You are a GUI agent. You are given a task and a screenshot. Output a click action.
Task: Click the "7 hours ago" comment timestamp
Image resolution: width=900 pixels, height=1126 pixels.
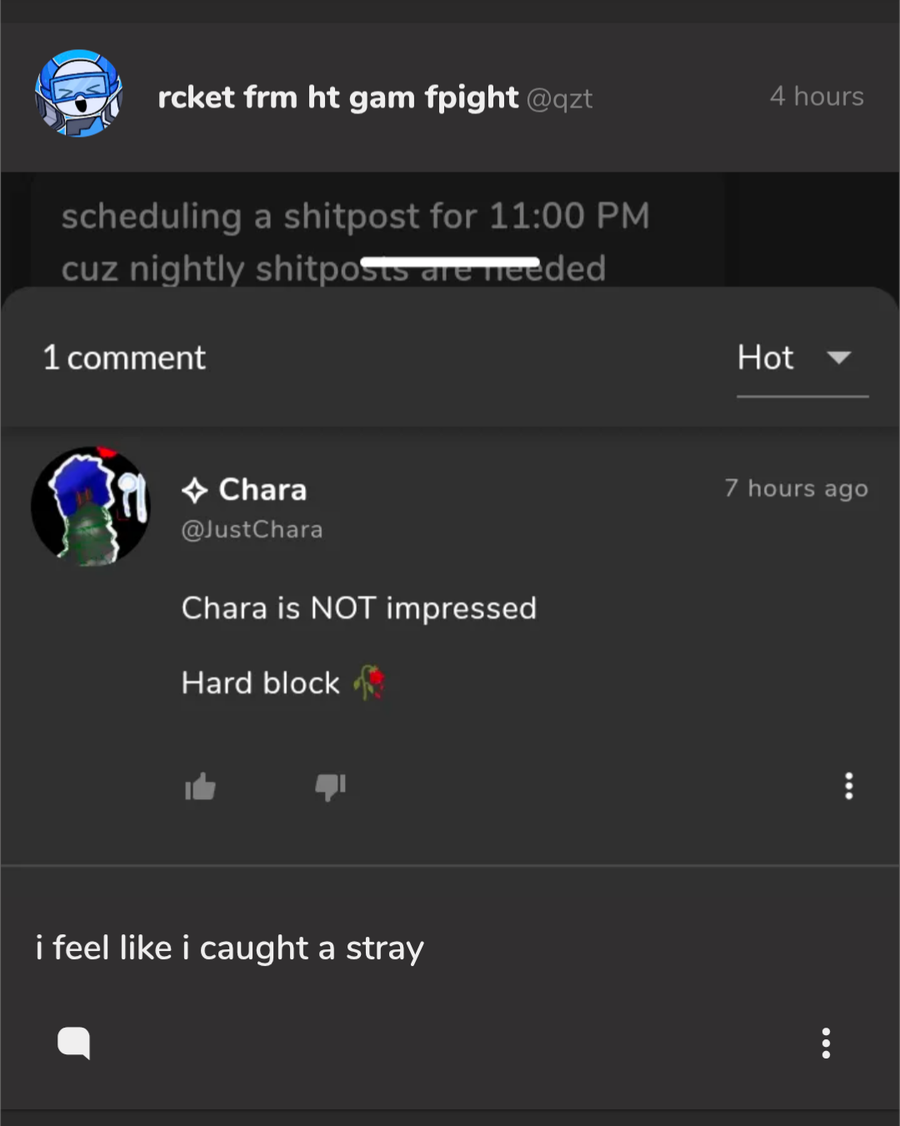(x=796, y=488)
